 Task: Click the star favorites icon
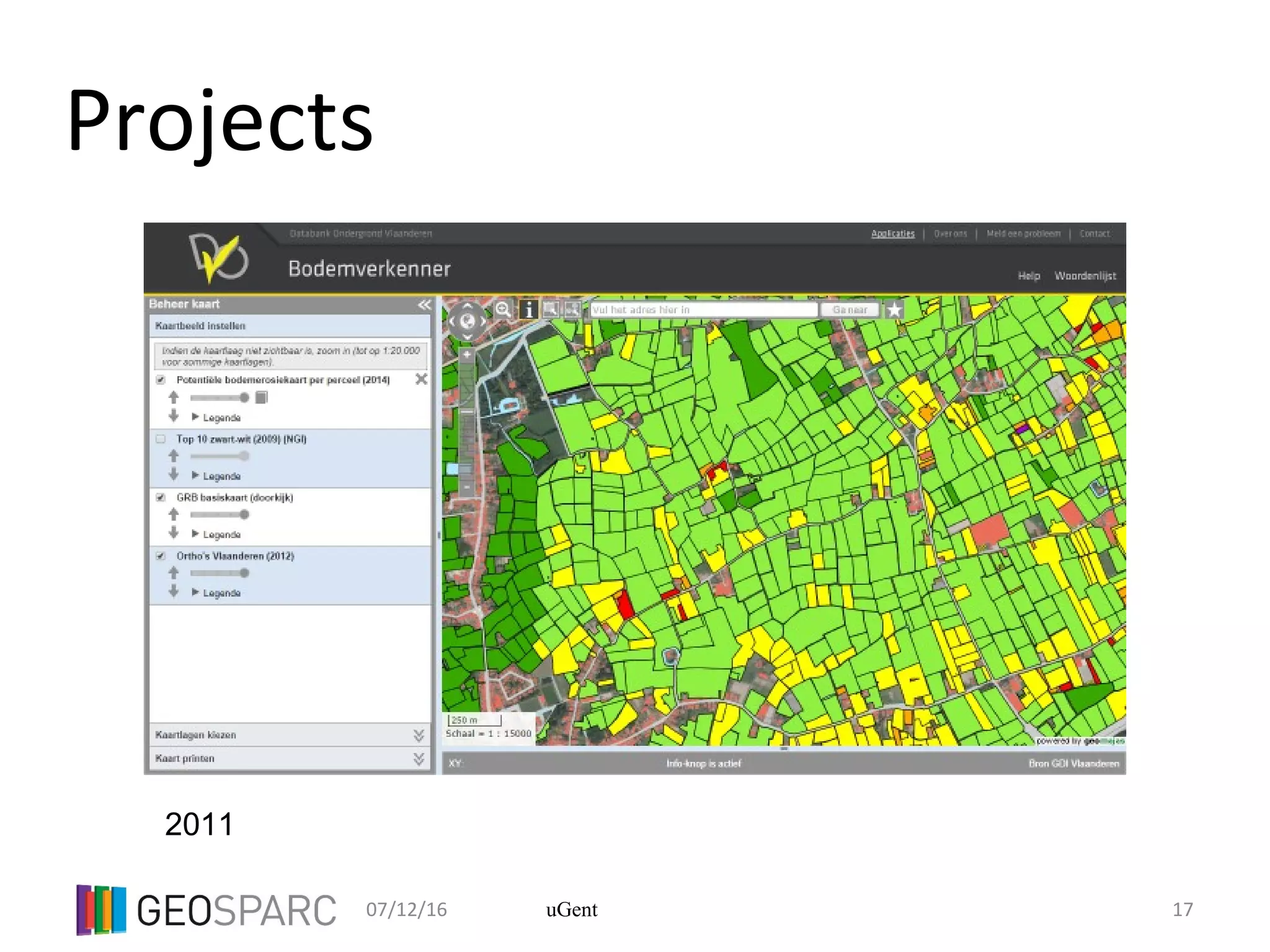[894, 309]
